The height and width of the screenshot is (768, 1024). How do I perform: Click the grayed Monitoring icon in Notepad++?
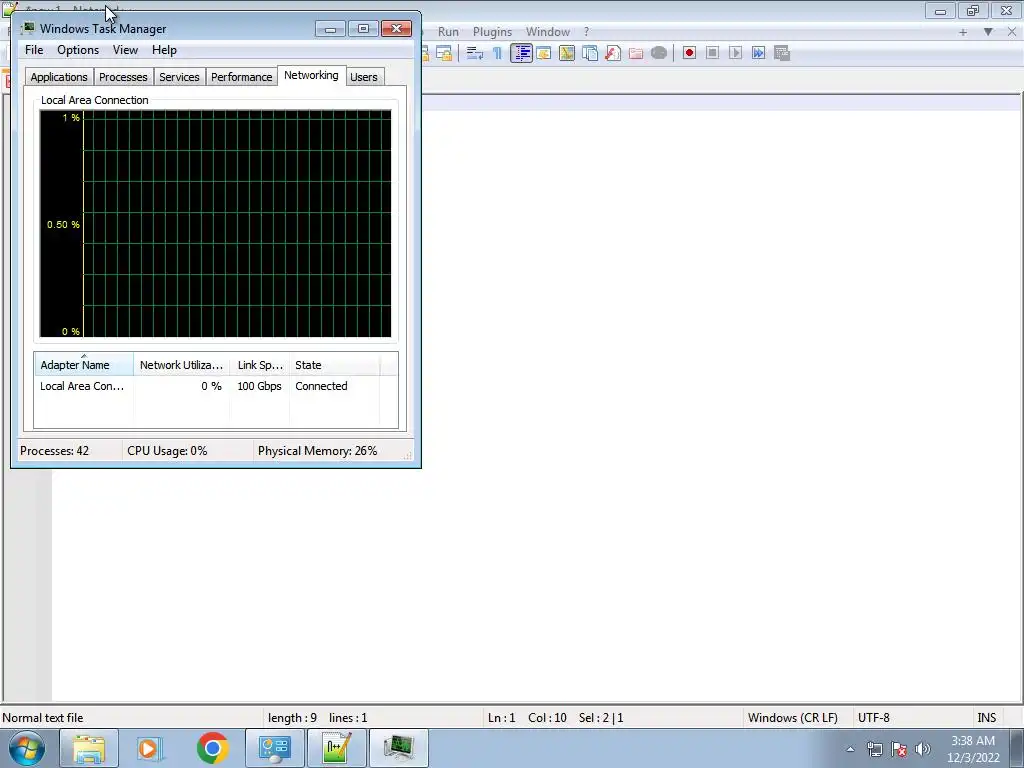pos(659,53)
